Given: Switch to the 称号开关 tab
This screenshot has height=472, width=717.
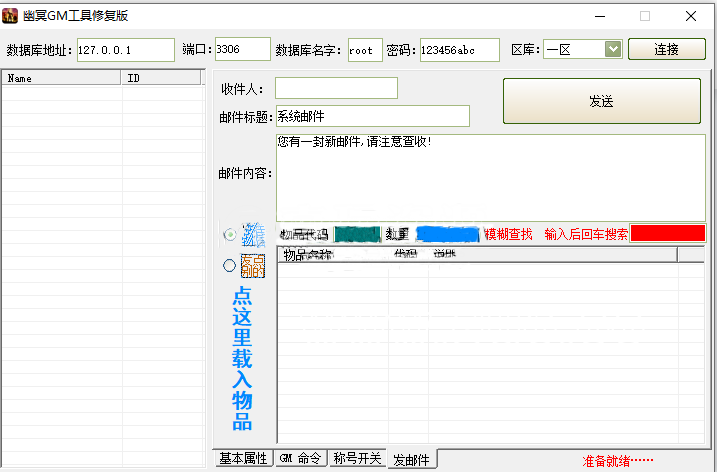Looking at the screenshot, I should click(x=357, y=459).
